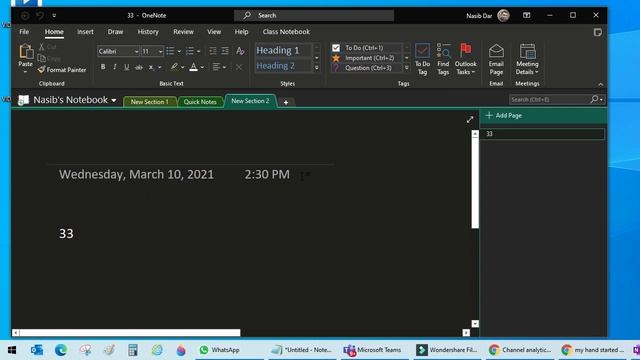Open font size 11 dropdown

pyautogui.click(x=160, y=51)
